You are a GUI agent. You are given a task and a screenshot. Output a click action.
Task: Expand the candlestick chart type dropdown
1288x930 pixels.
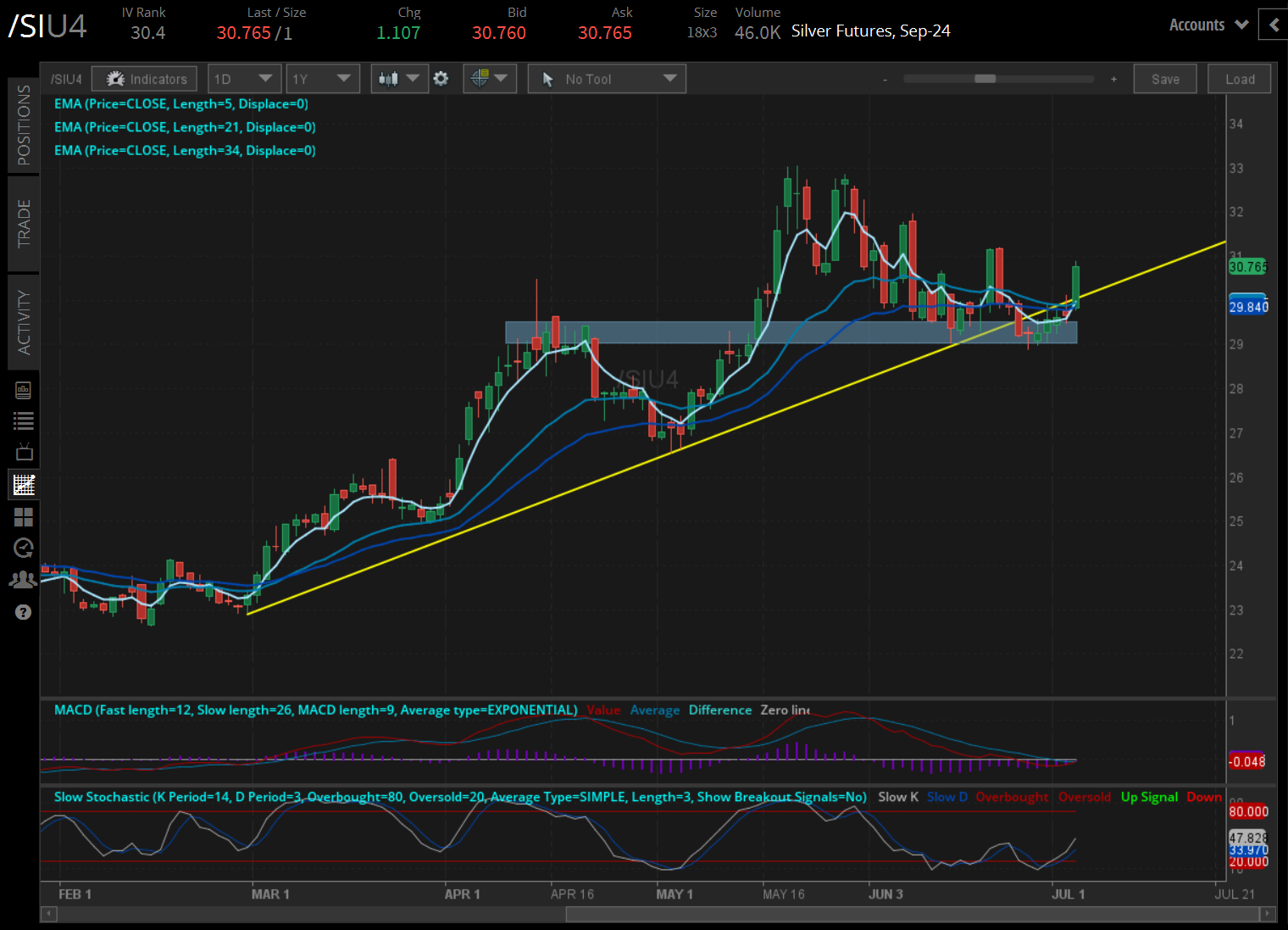(x=399, y=79)
